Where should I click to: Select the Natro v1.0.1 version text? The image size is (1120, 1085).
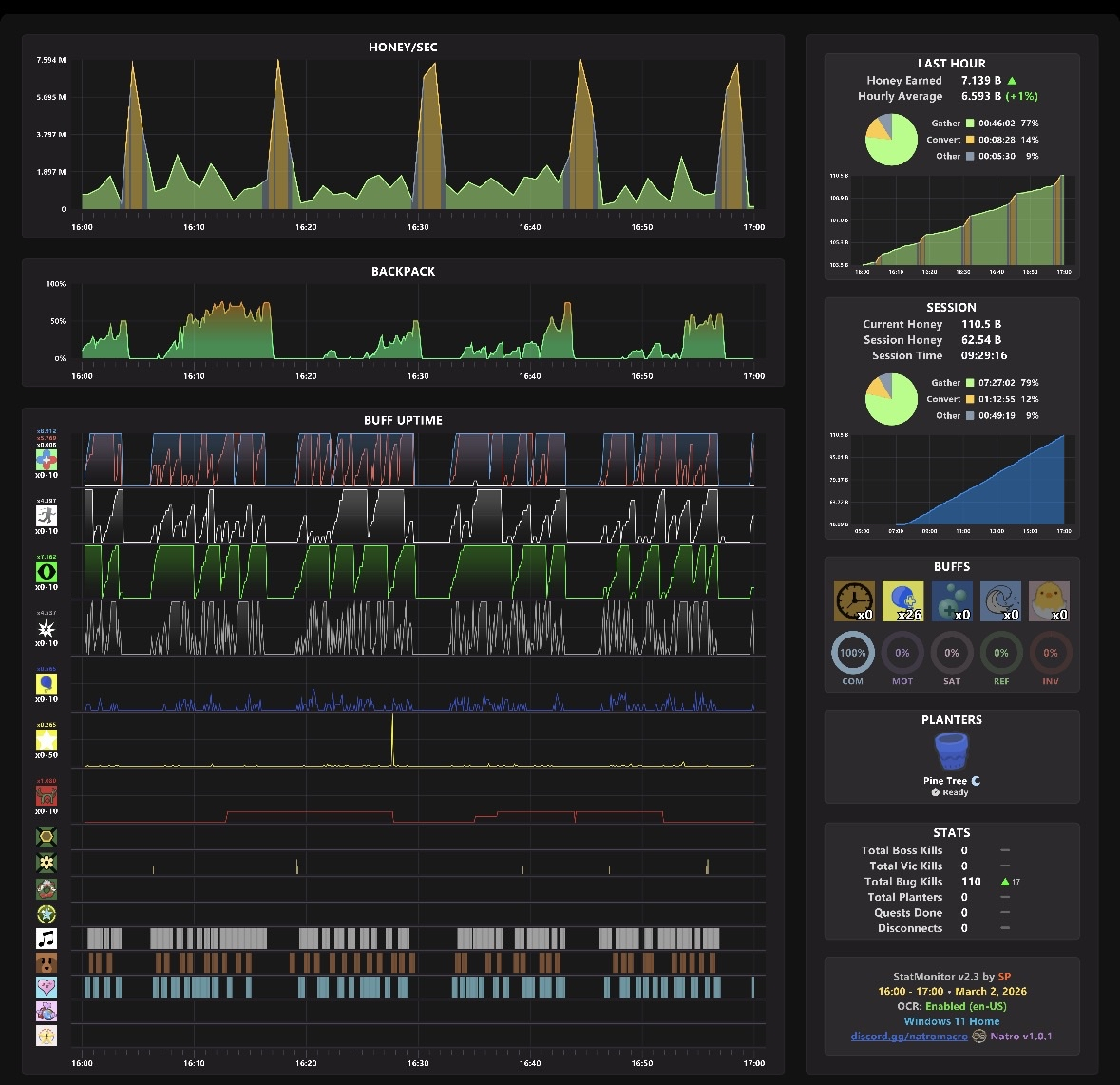tap(1020, 1037)
